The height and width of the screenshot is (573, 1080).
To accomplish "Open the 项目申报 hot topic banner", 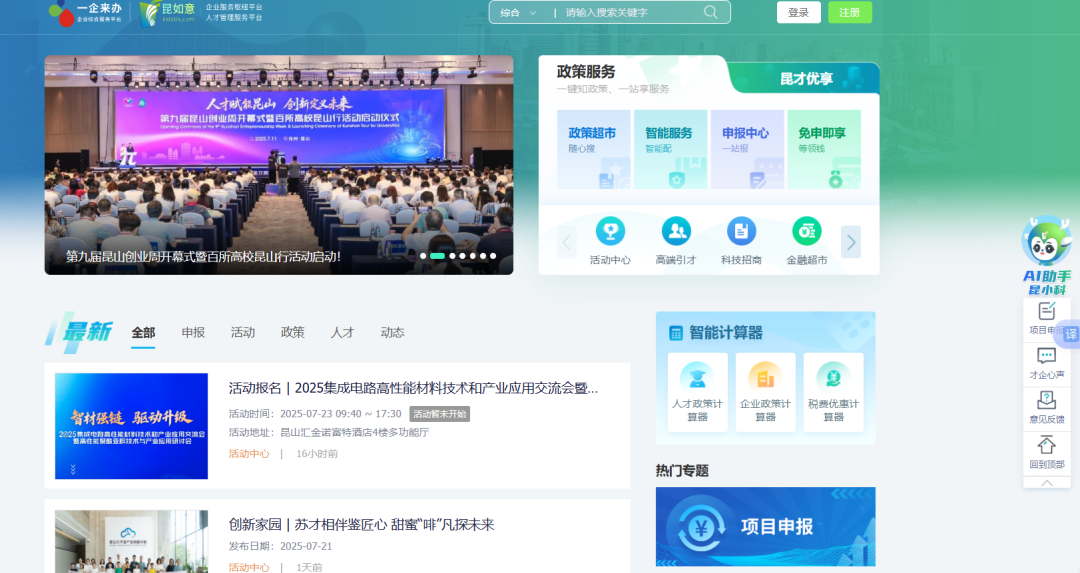I will click(765, 527).
